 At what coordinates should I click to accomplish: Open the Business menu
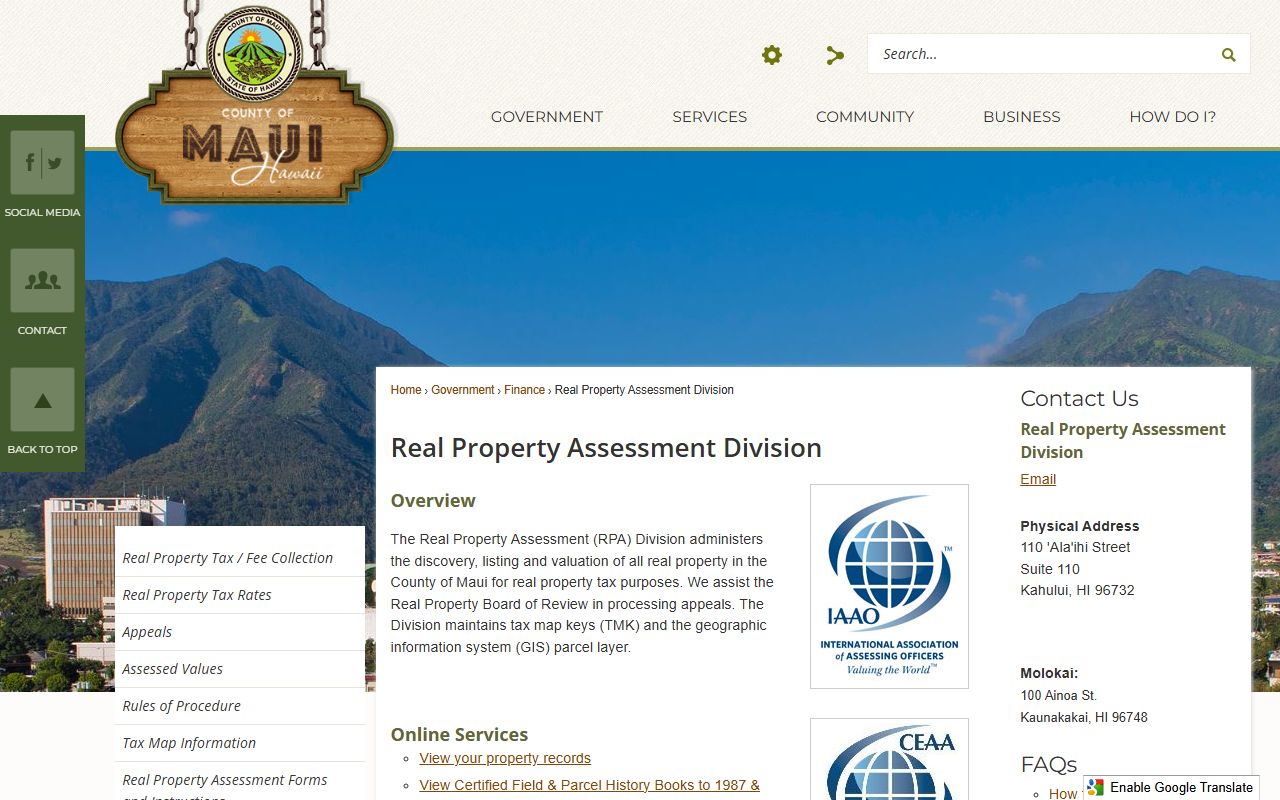(x=1022, y=117)
